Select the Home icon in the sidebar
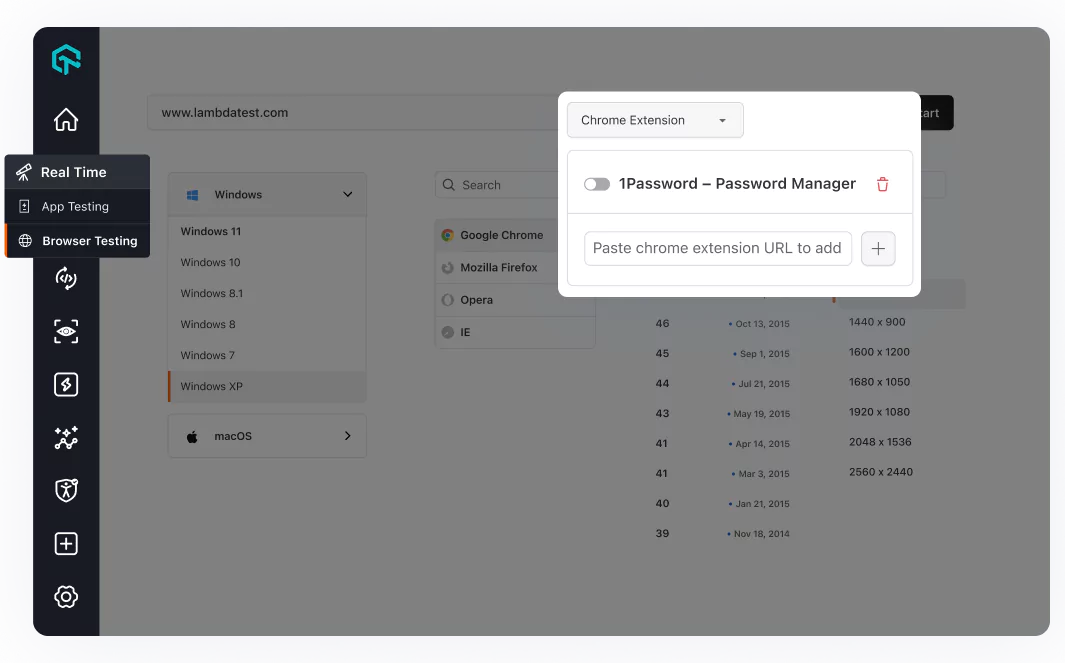Image resolution: width=1065 pixels, height=663 pixels. coord(65,119)
